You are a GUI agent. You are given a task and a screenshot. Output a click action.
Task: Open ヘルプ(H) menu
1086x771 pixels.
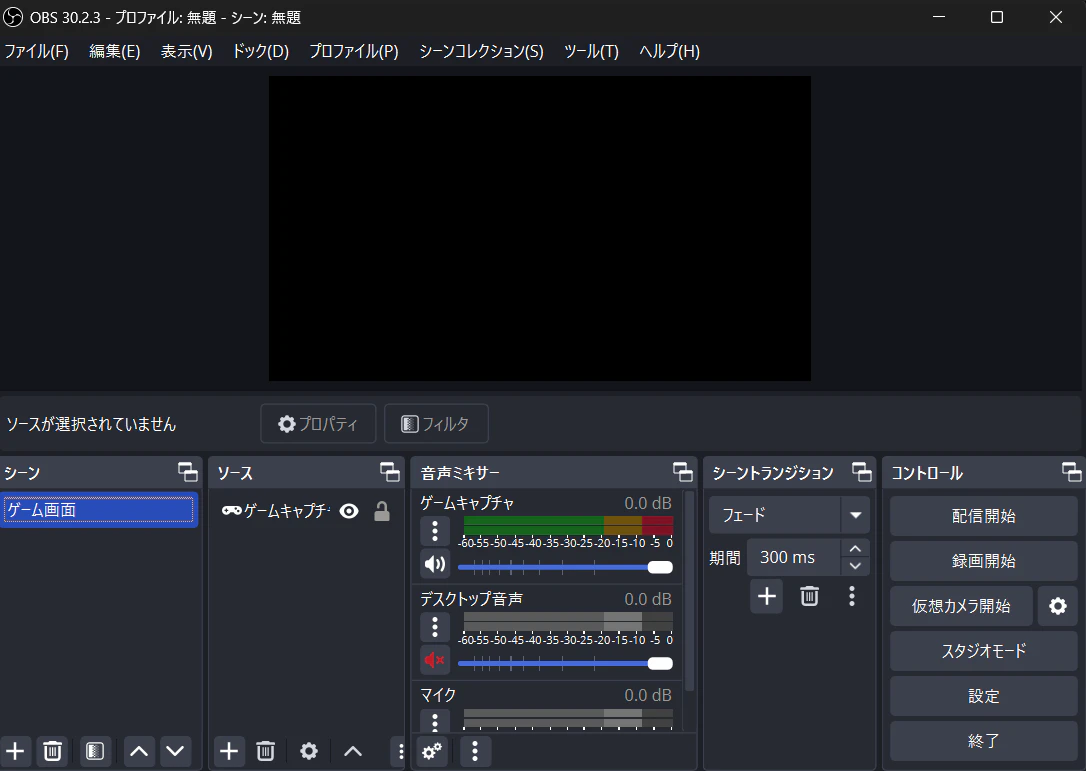pos(669,51)
